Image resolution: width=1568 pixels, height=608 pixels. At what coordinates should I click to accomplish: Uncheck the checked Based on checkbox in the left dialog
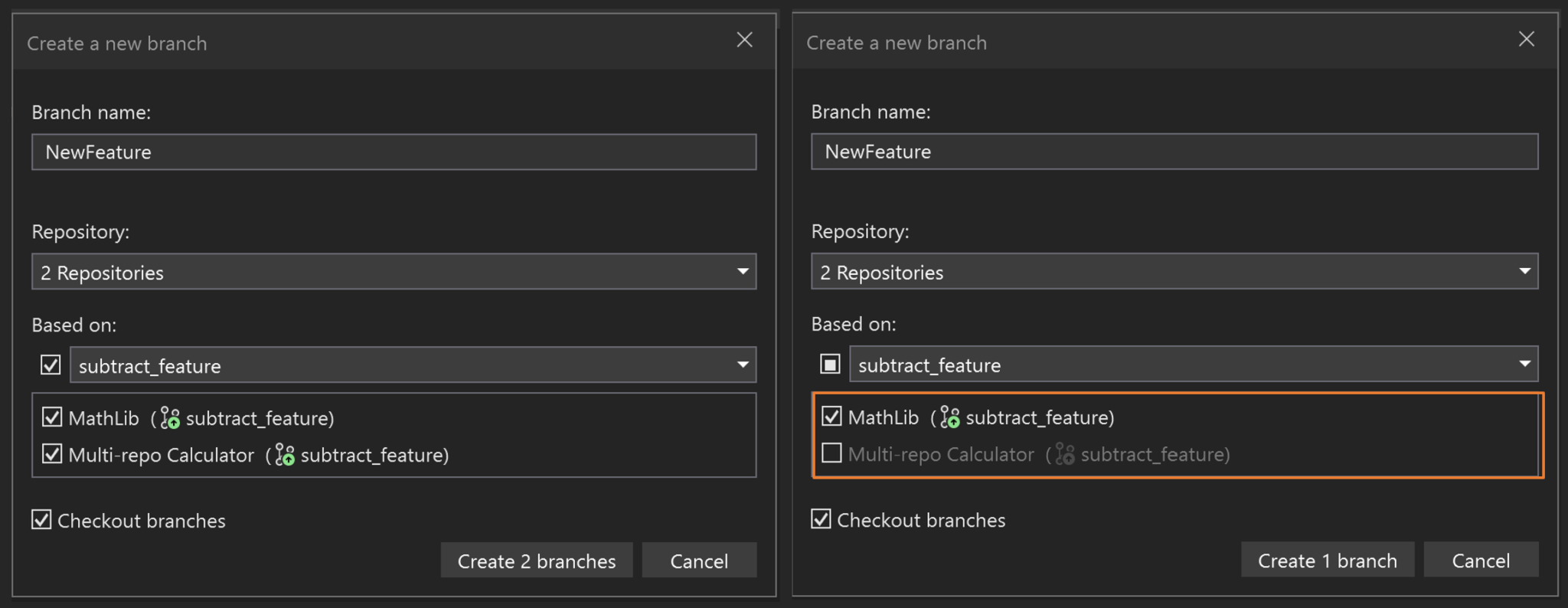(x=51, y=365)
